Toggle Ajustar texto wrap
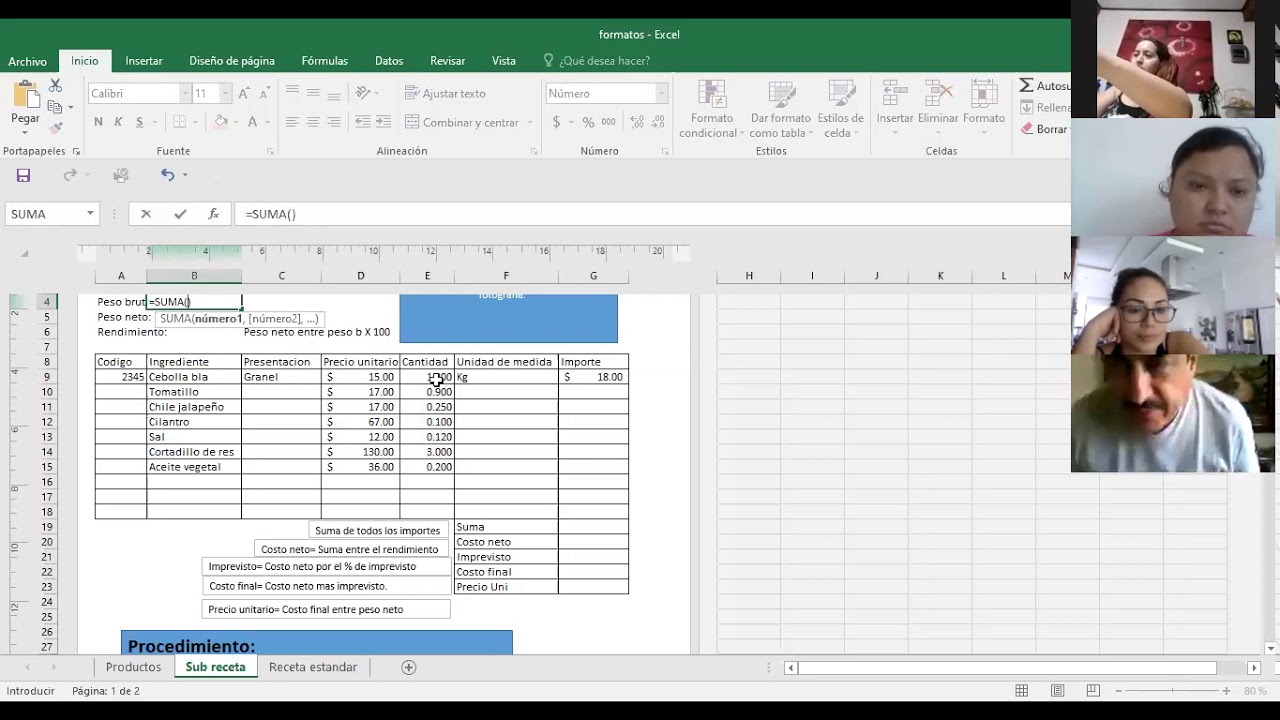1280x720 pixels. [x=445, y=93]
